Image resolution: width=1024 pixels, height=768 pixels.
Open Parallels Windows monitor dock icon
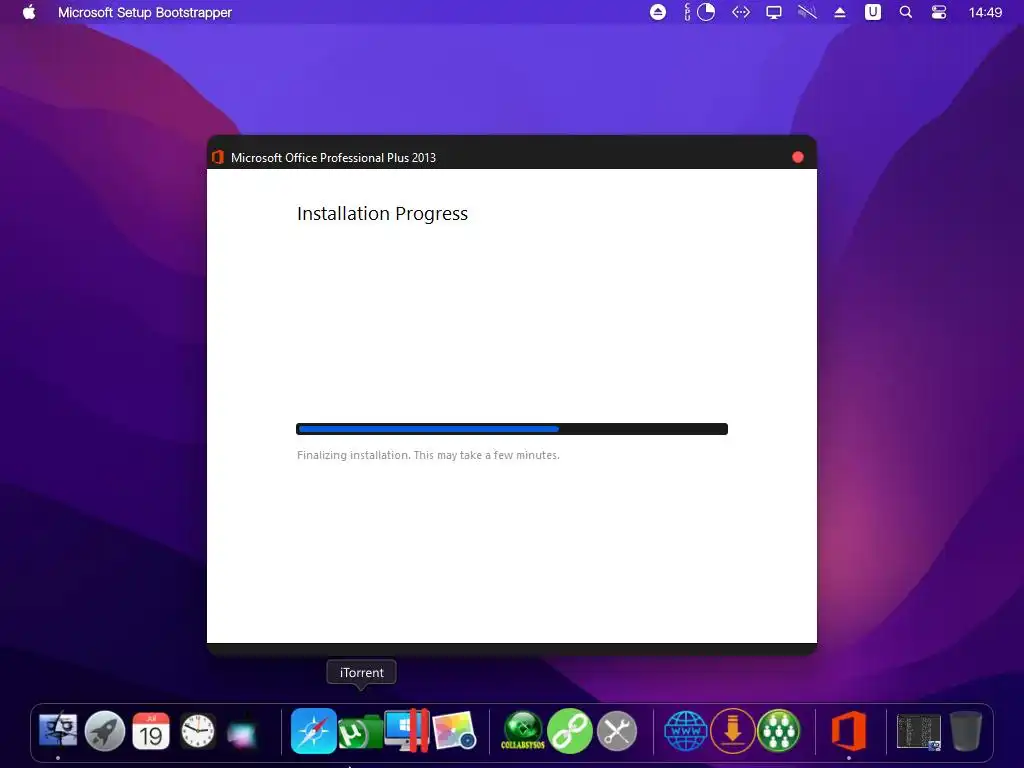coord(407,730)
